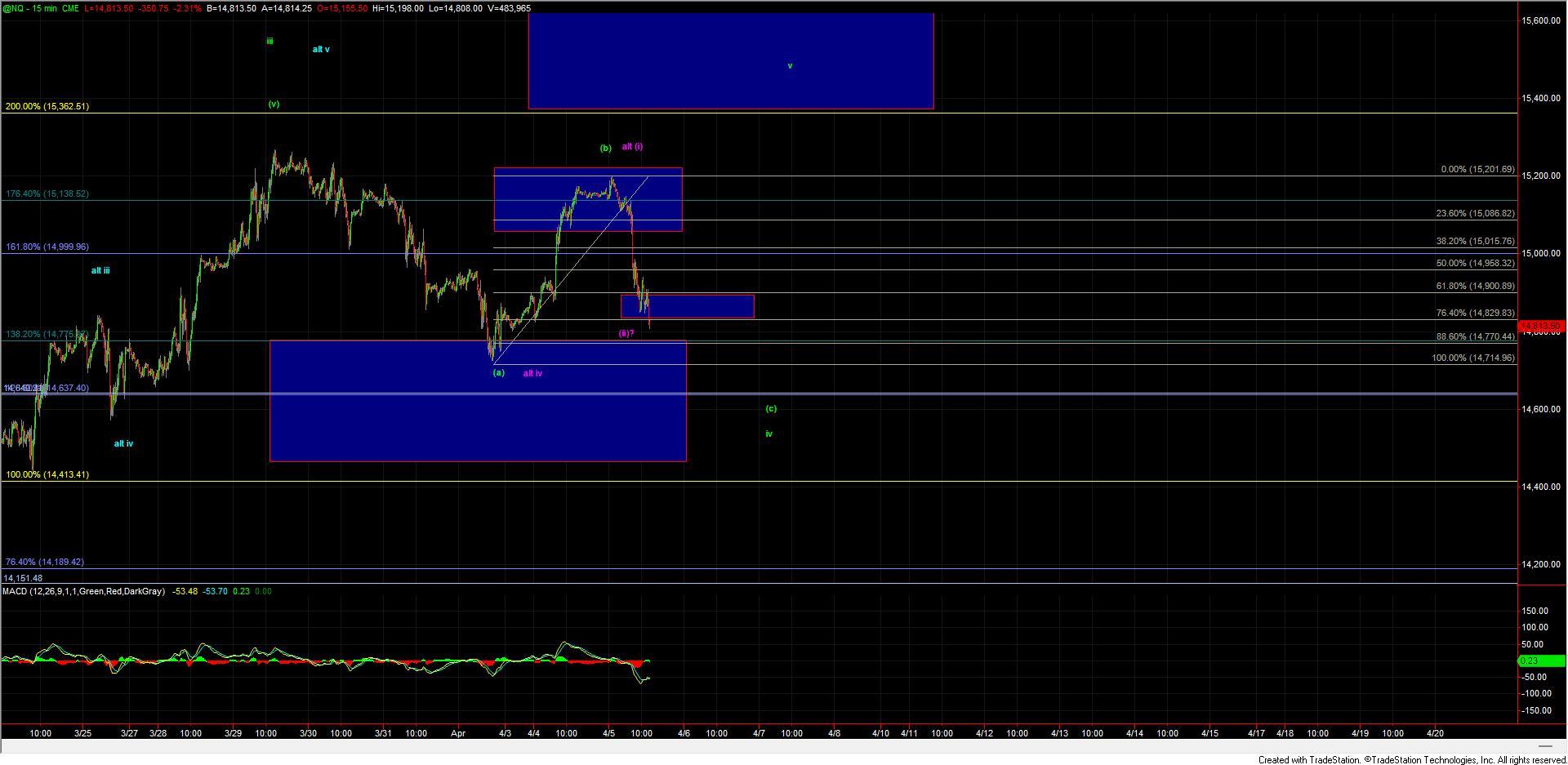The width and height of the screenshot is (1568, 765).
Task: Click the -2.31% percent change value
Action: pos(189,8)
